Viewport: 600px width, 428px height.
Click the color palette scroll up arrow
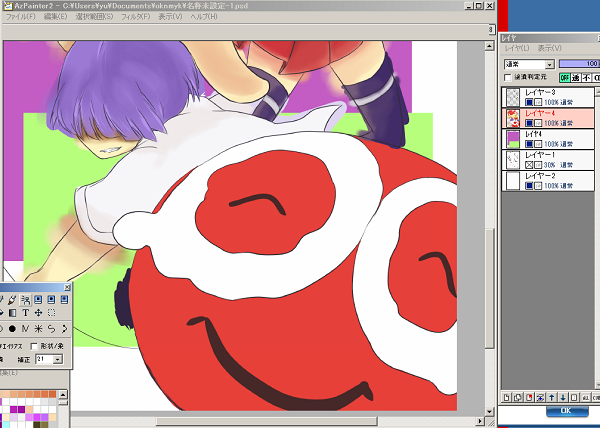pyautogui.click(x=63, y=394)
